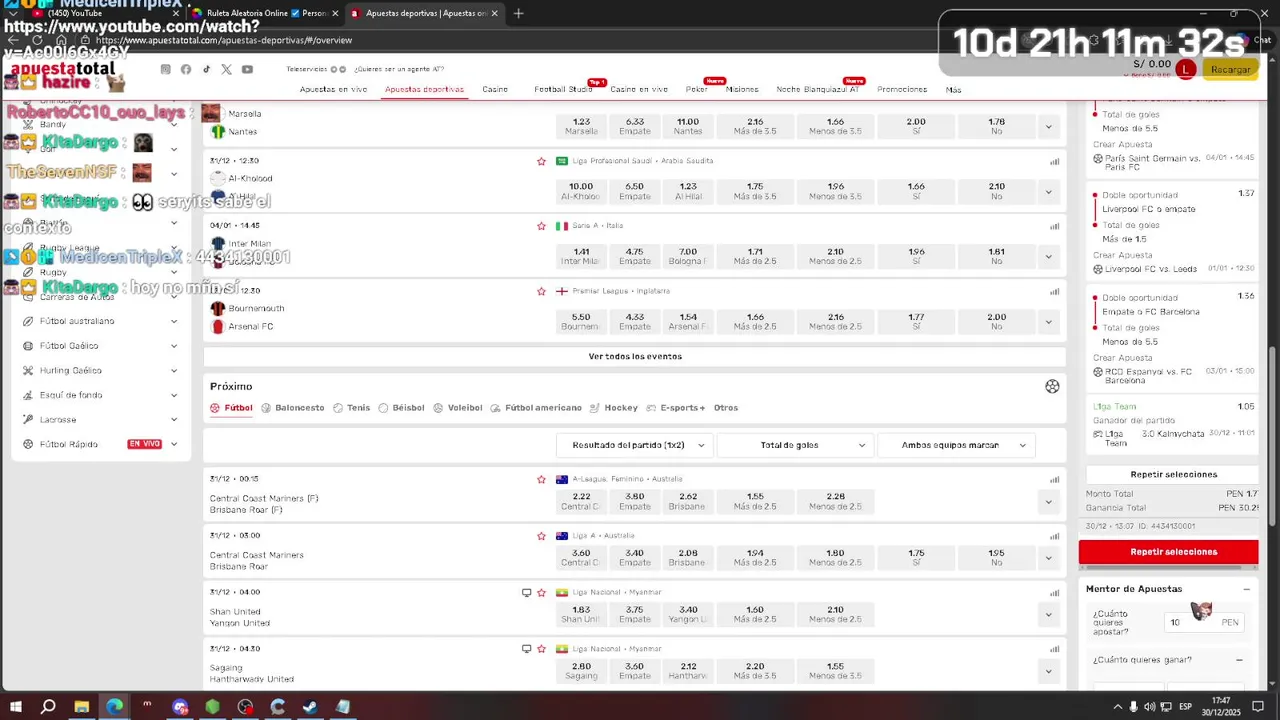Open statistics icon for Al-Kholood match
The height and width of the screenshot is (720, 1280).
tap(1054, 161)
